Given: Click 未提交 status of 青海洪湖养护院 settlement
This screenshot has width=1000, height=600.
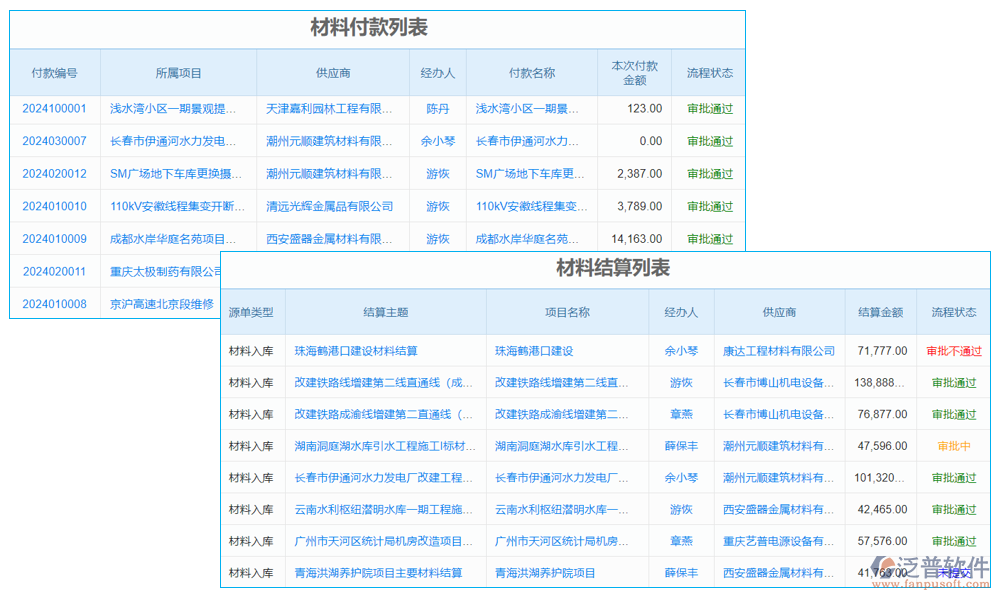Looking at the screenshot, I should coord(954,573).
